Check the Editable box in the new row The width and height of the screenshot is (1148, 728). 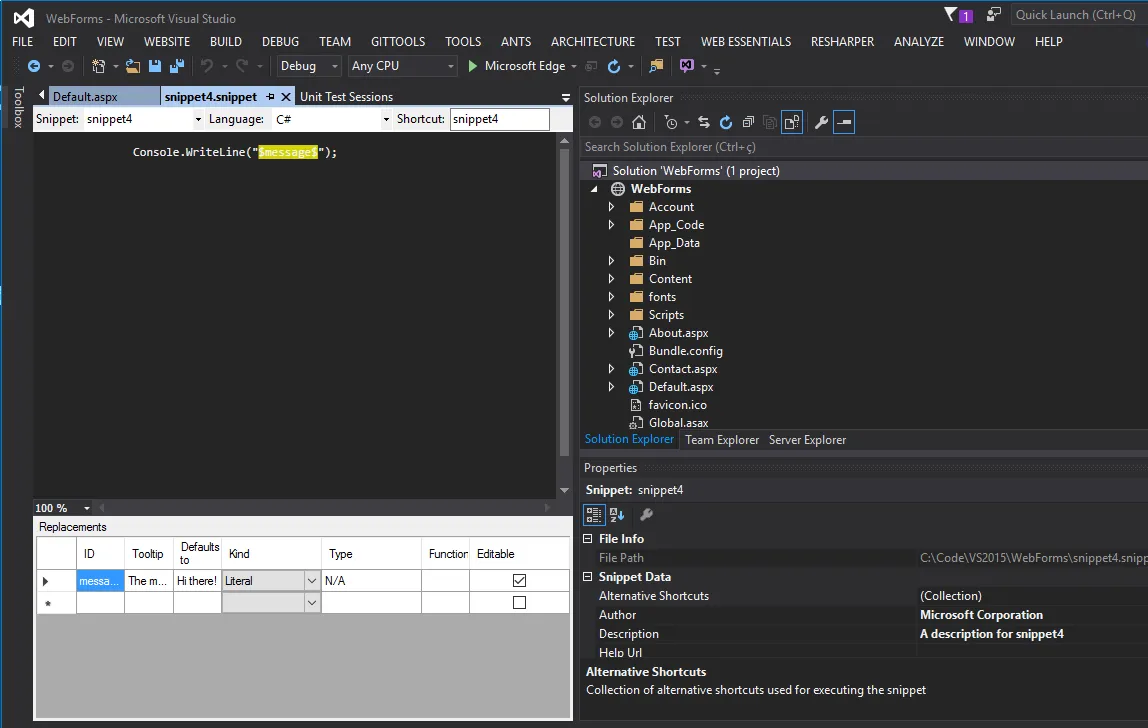[x=519, y=603]
